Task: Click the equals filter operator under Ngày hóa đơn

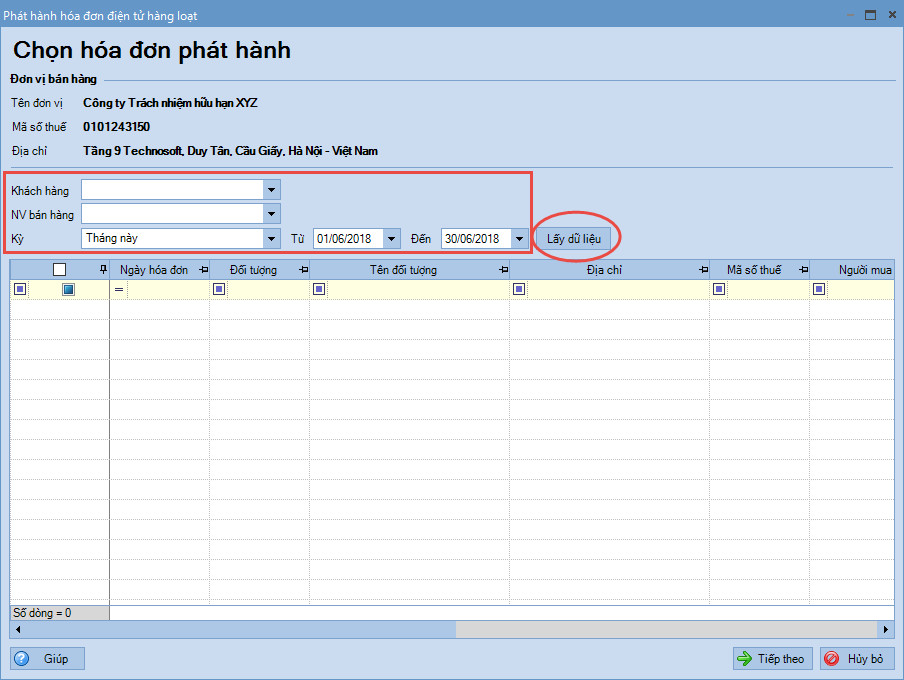Action: pos(118,289)
